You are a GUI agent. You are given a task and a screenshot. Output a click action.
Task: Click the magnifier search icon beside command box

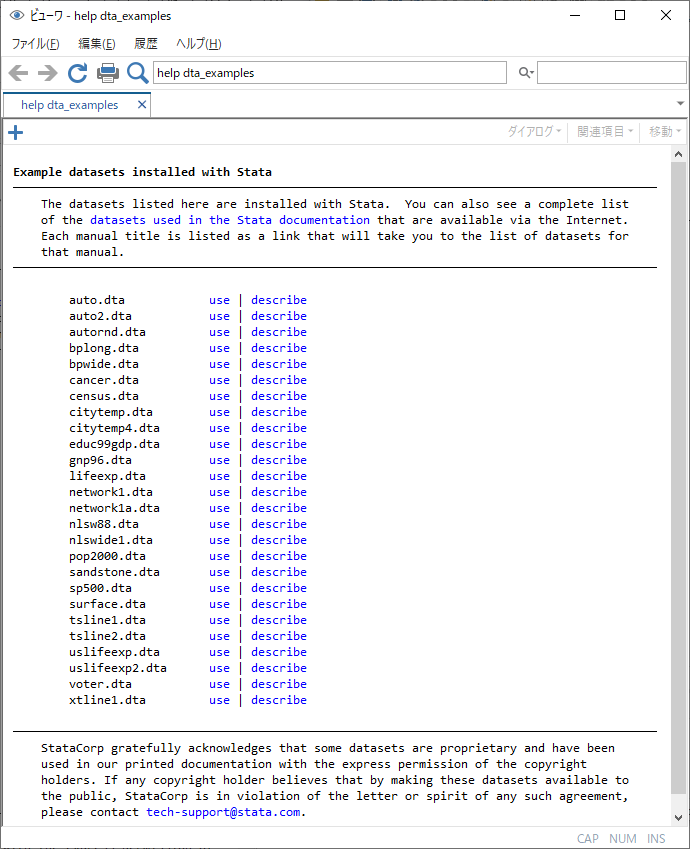tap(138, 73)
